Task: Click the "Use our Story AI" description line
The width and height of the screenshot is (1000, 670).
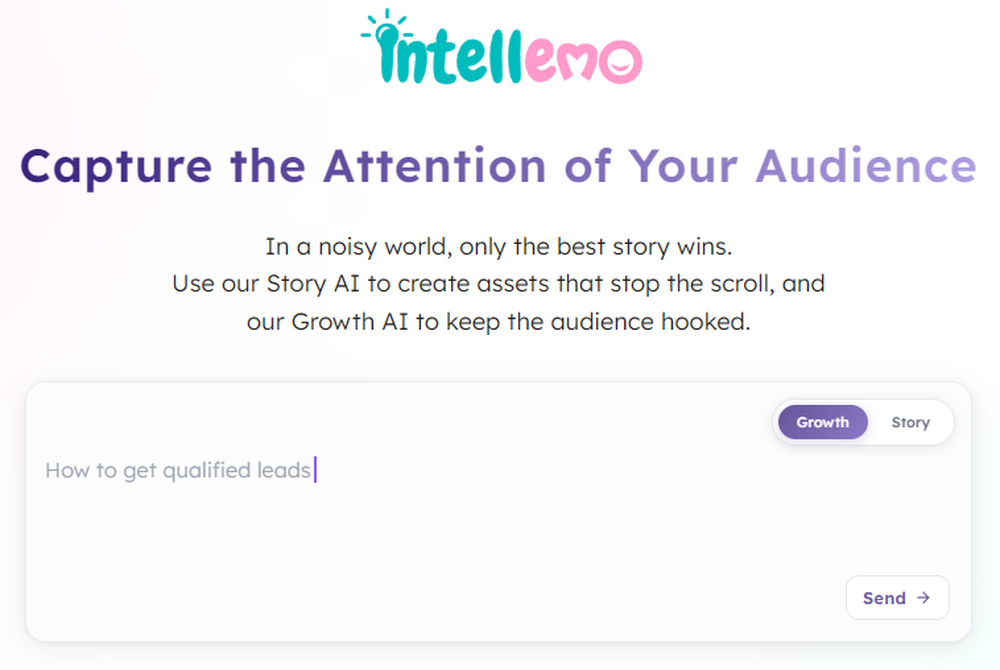Action: 499,284
